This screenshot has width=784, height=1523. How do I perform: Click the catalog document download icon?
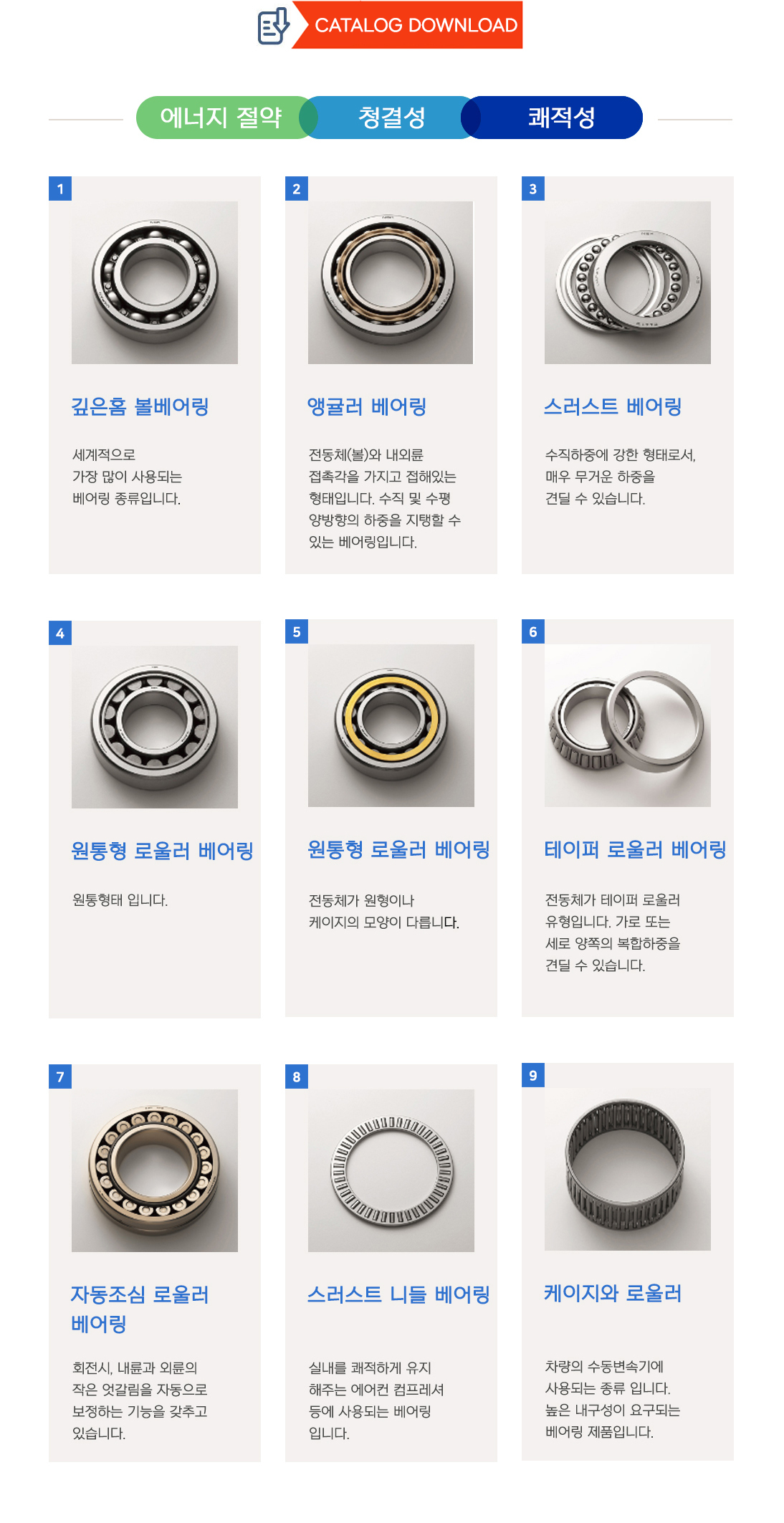point(273,26)
